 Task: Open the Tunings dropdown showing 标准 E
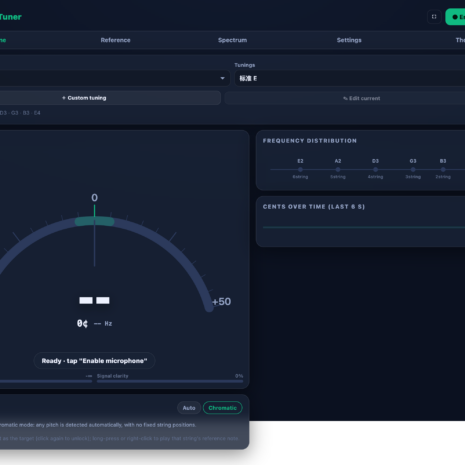[350, 78]
